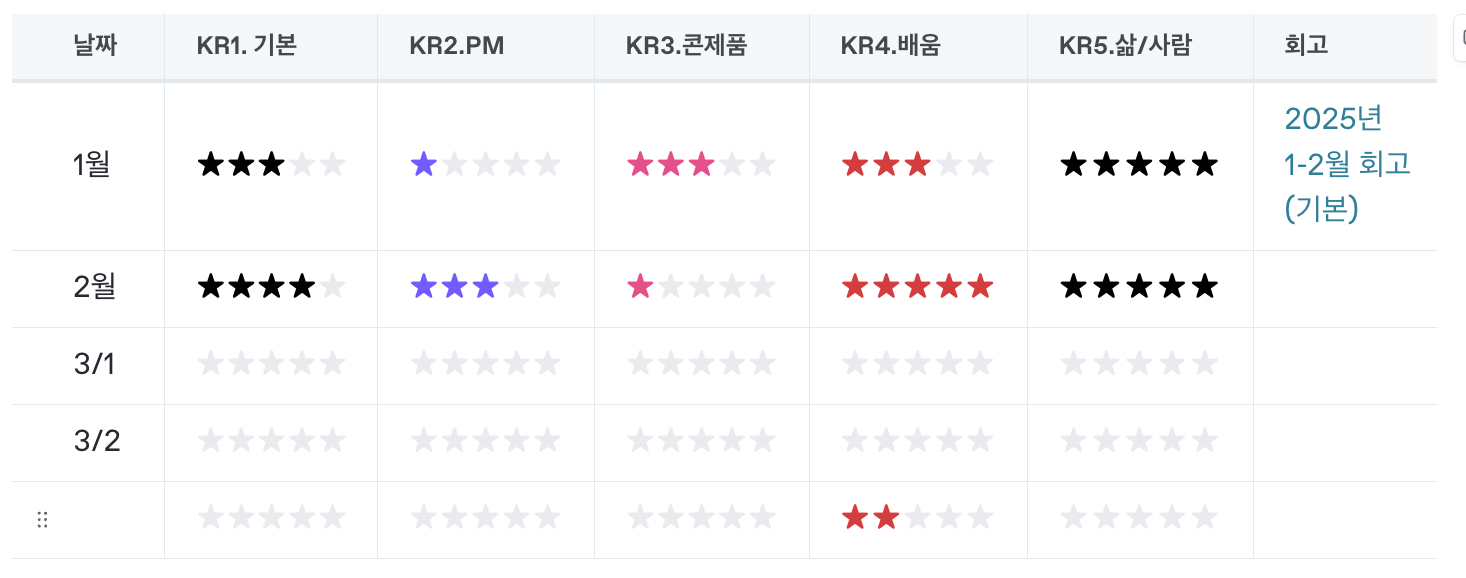Click third pink star in 1월 KR3.콘제품
This screenshot has height=578, width=1466.
point(701,164)
